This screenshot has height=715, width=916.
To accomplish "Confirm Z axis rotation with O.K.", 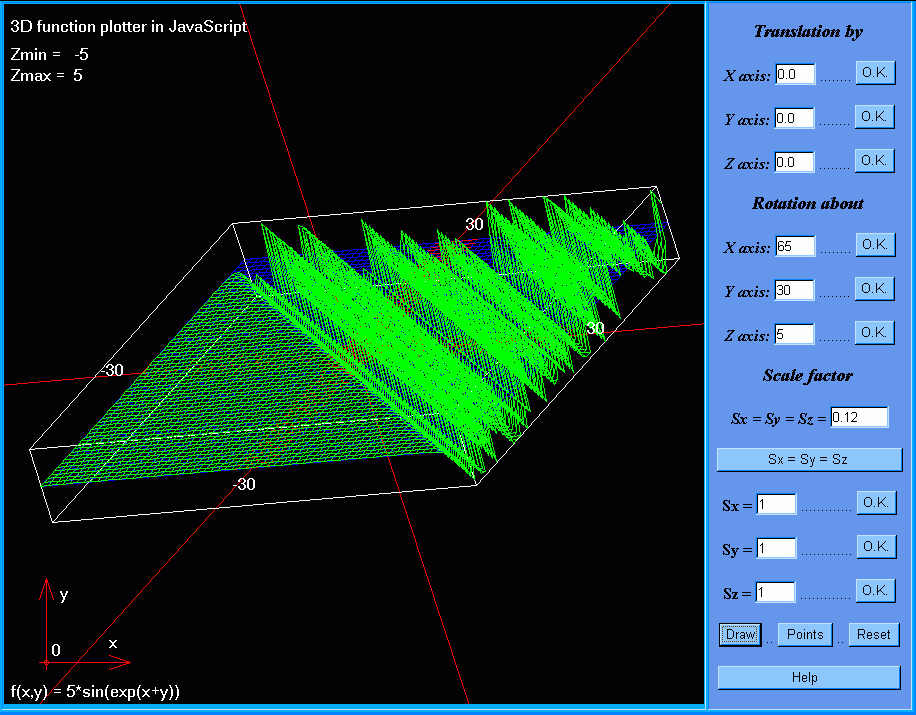I will click(x=874, y=332).
